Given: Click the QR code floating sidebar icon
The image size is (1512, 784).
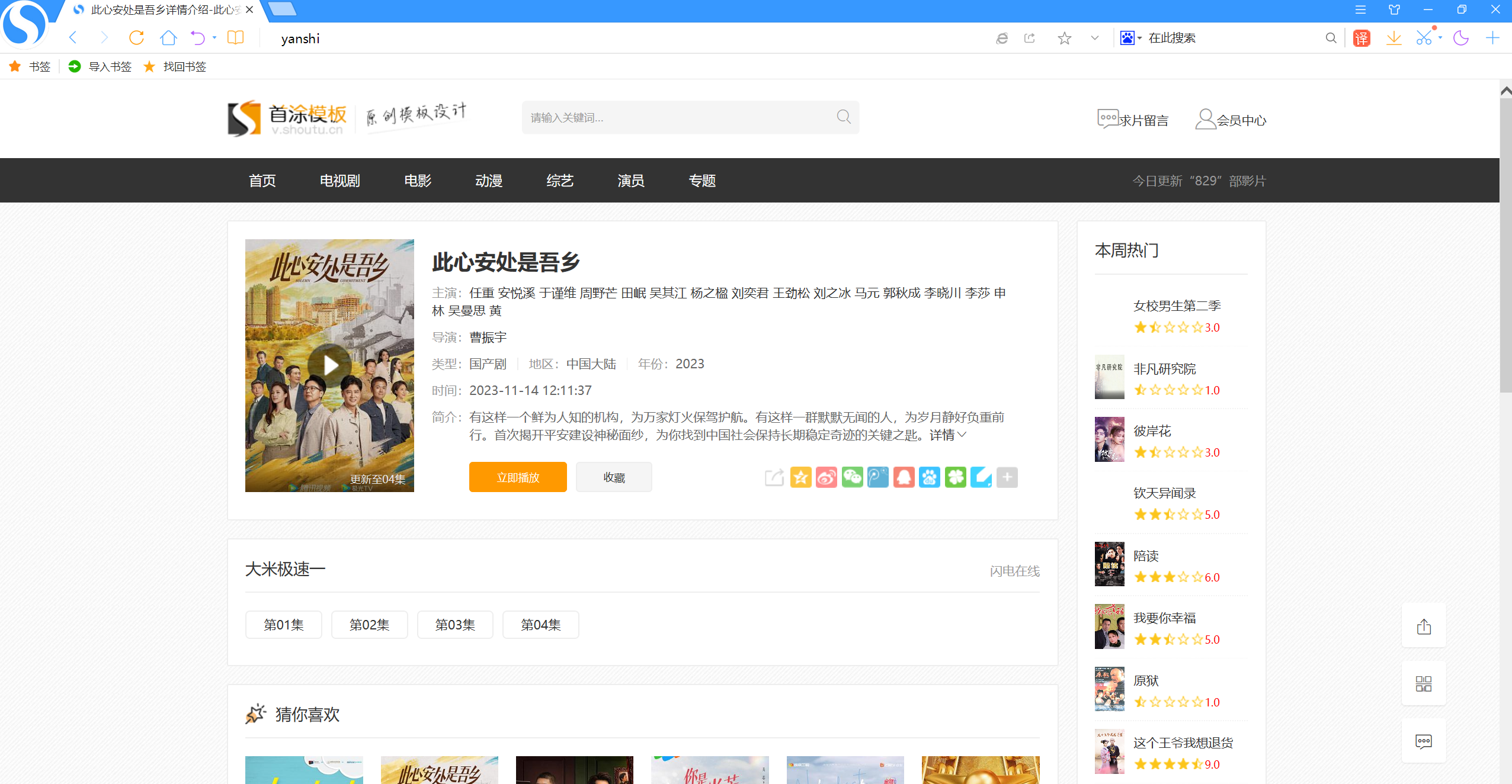Looking at the screenshot, I should pyautogui.click(x=1423, y=684).
